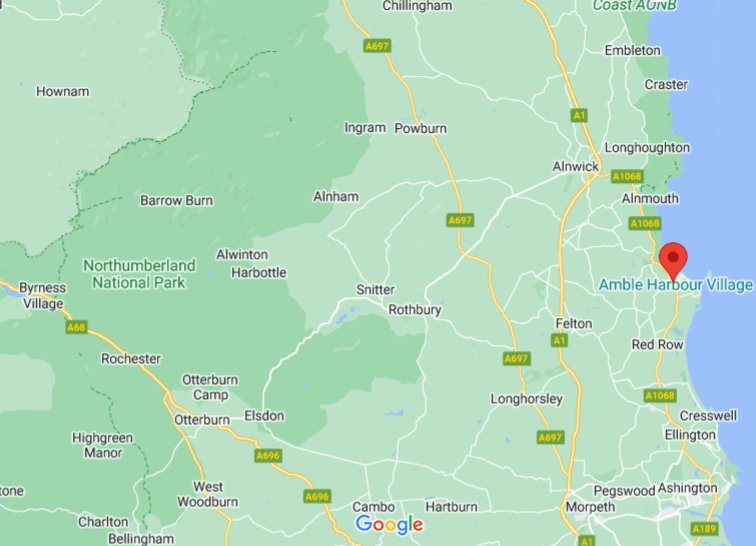
Task: Click the Barrow Burn place label
Action: coord(176,201)
